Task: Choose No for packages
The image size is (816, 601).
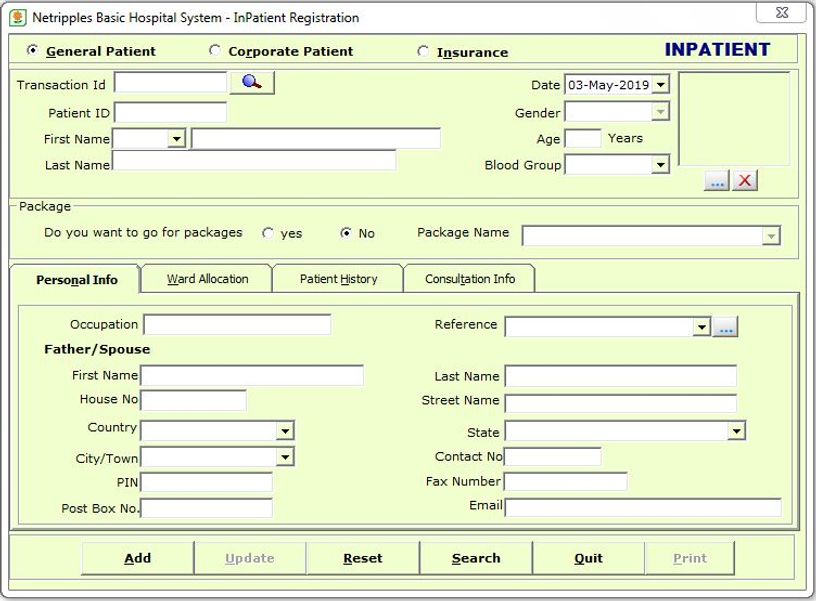Action: [x=346, y=233]
